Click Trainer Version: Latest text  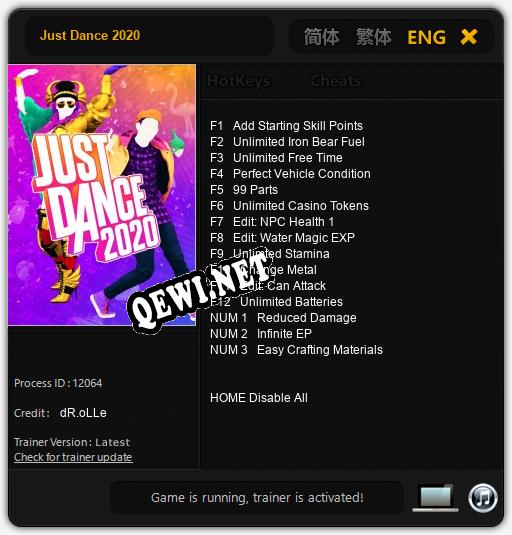point(72,442)
